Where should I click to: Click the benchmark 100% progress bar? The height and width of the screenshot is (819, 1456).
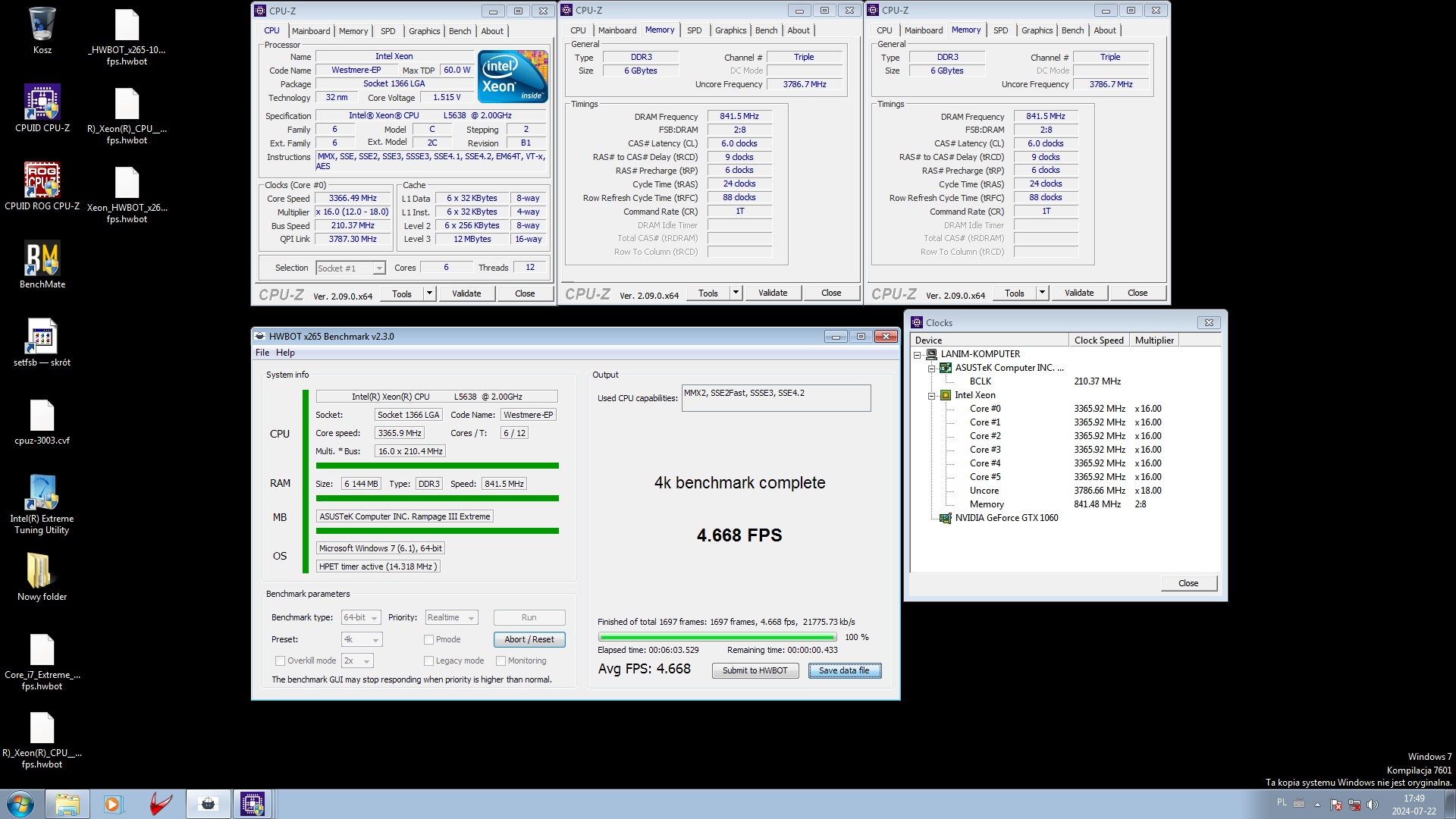(717, 637)
